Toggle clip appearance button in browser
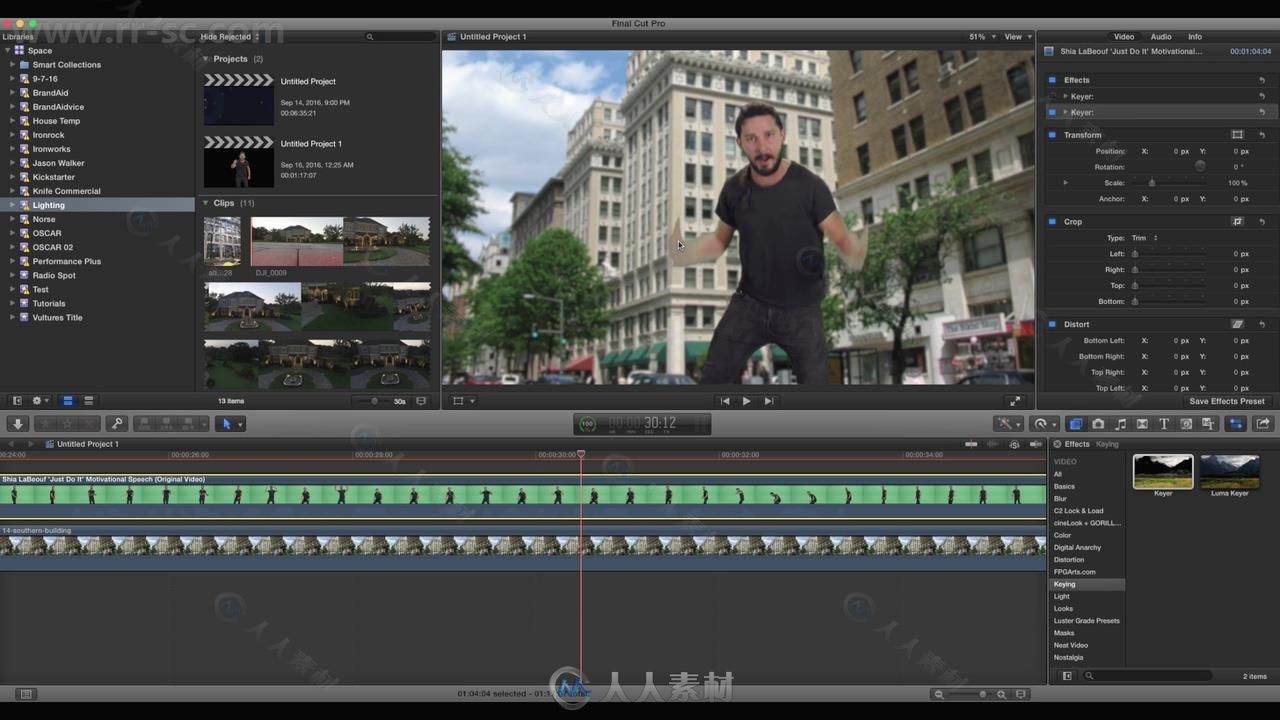Viewport: 1280px width, 720px height. click(421, 401)
